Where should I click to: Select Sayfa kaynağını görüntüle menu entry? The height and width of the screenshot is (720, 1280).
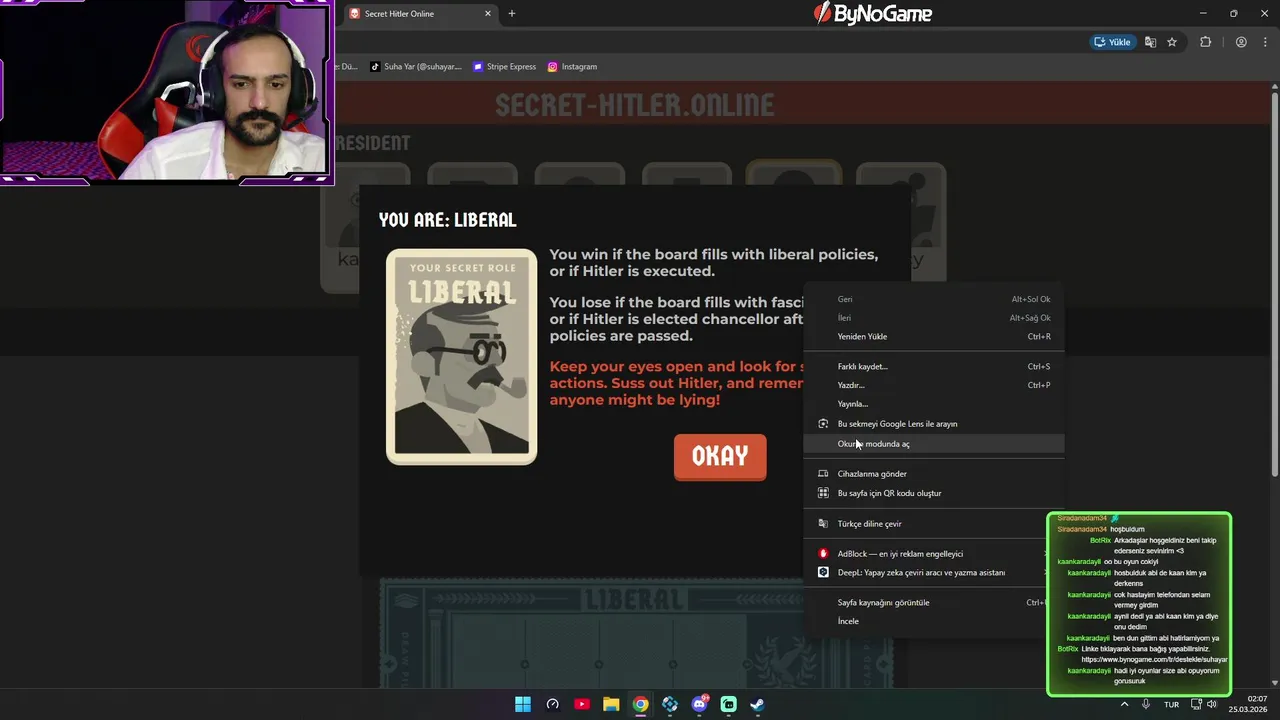[934, 603]
